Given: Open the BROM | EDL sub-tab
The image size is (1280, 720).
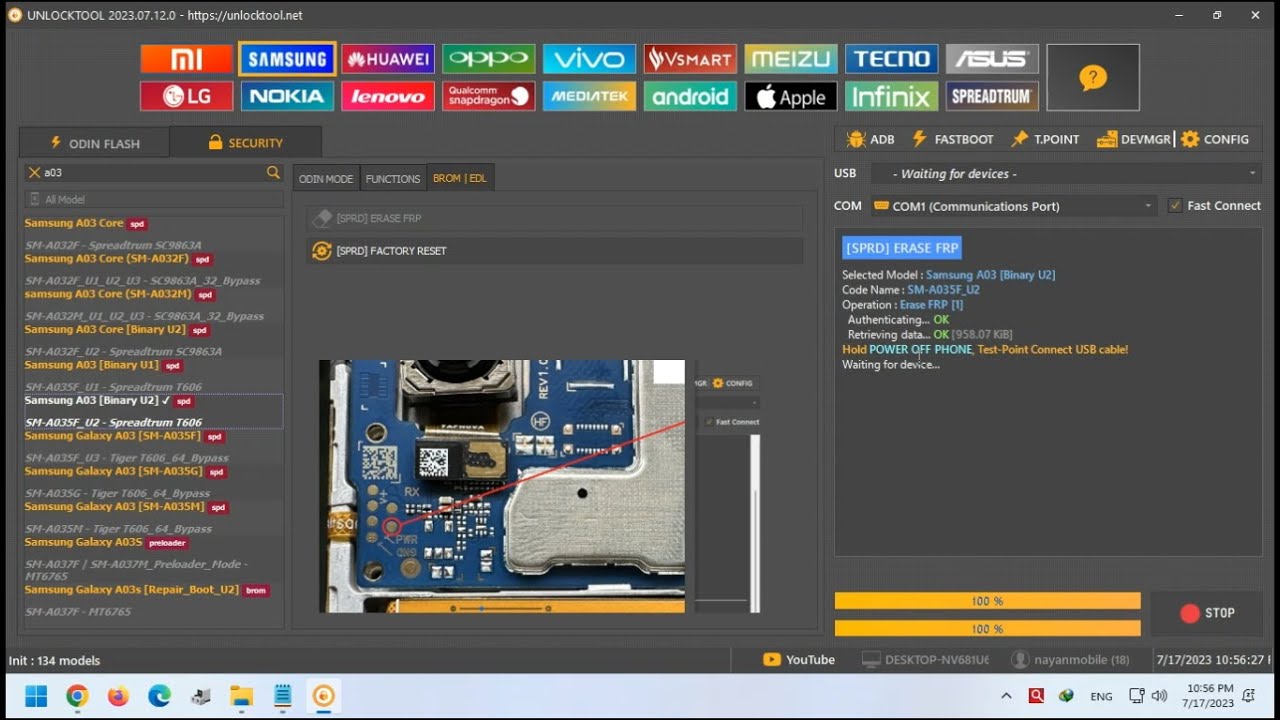Looking at the screenshot, I should coord(460,178).
